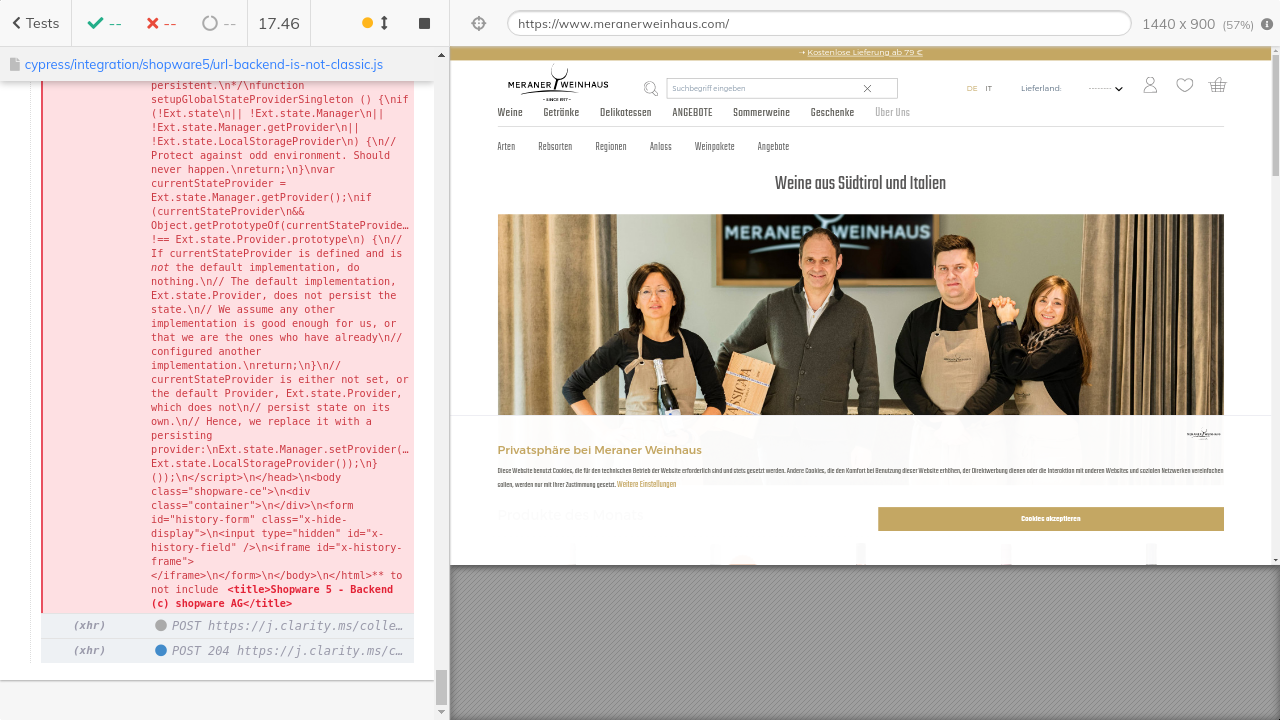This screenshot has width=1280, height=720.
Task: Stop the running Cypress test
Action: [424, 23]
